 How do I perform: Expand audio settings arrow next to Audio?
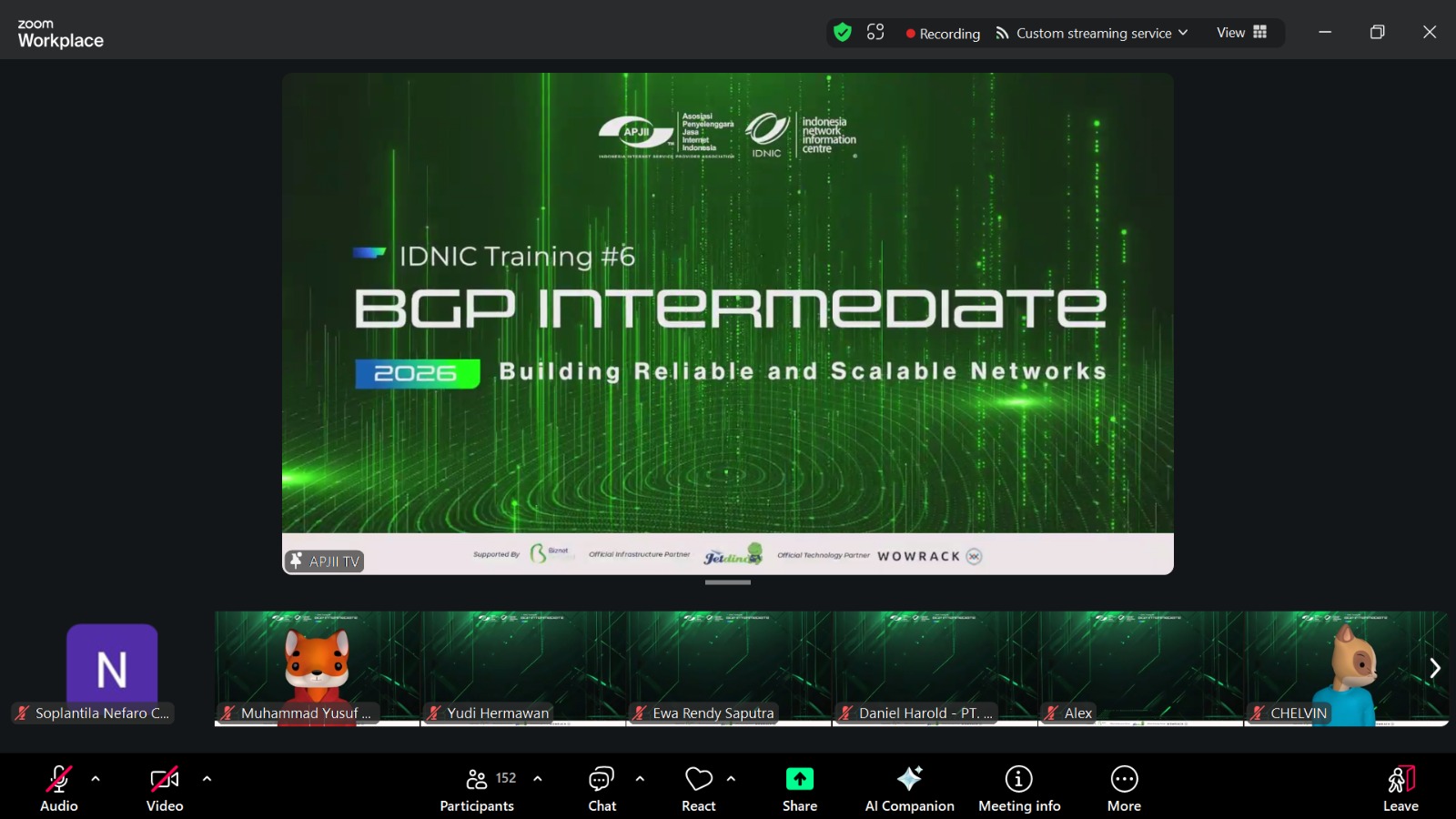(x=96, y=779)
